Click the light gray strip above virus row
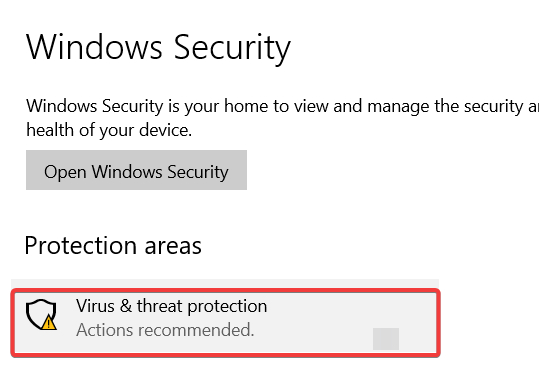The image size is (539, 370). point(225,283)
